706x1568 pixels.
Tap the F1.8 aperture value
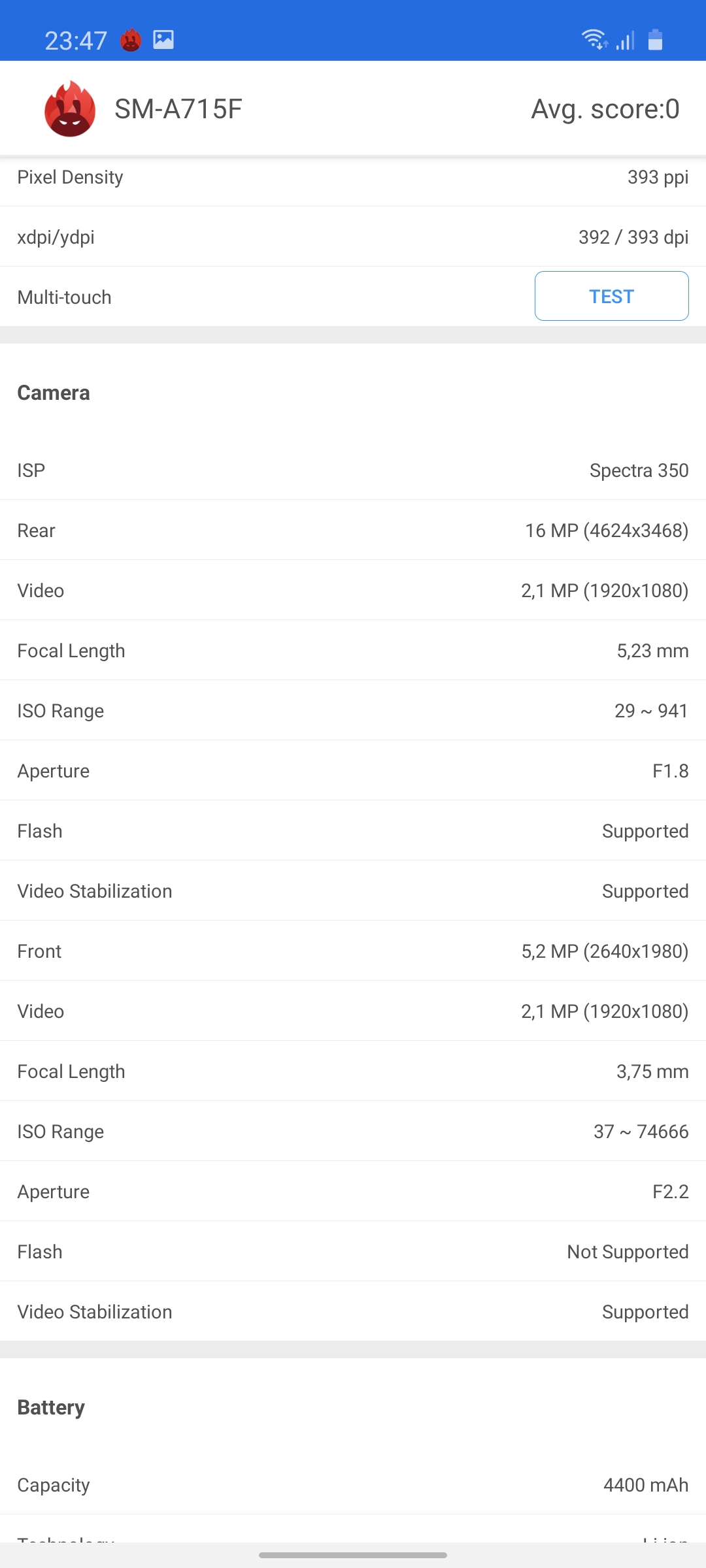[670, 771]
